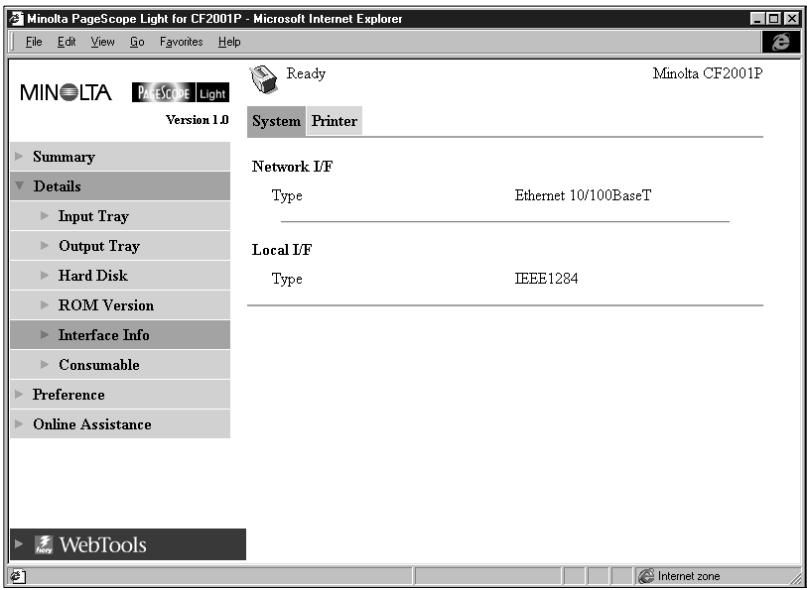Click the Minolta CF2001P model name
The height and width of the screenshot is (590, 807).
(x=707, y=74)
